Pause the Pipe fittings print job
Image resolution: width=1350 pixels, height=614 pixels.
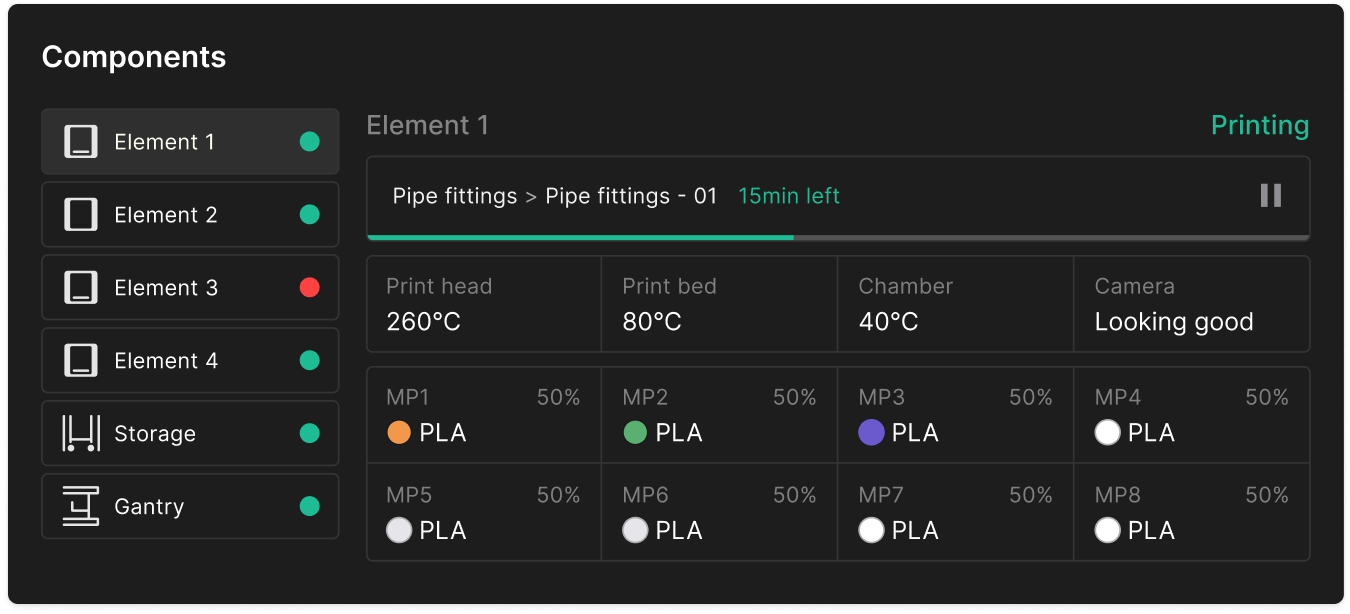coord(1270,195)
